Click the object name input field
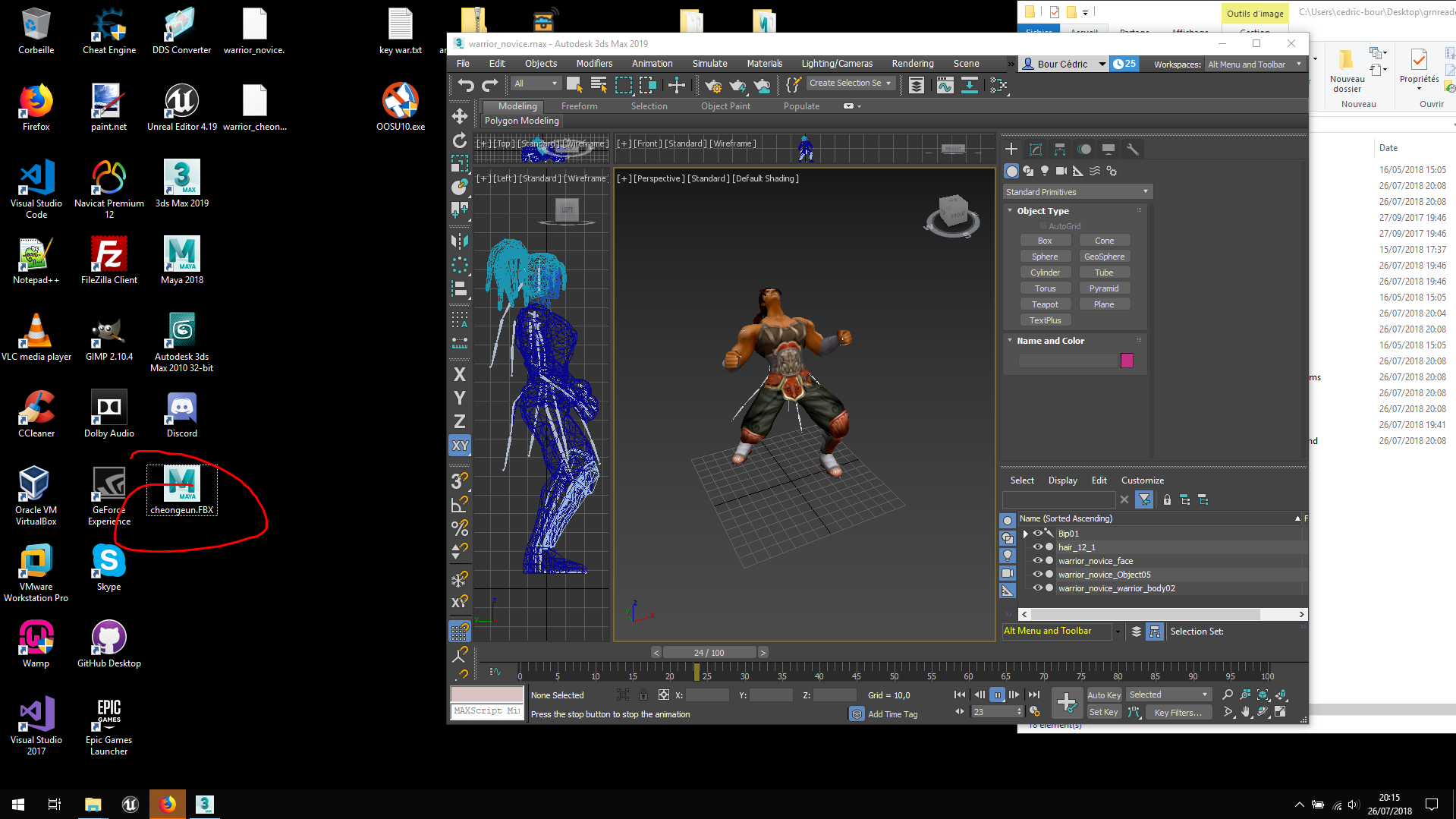 coord(1068,361)
